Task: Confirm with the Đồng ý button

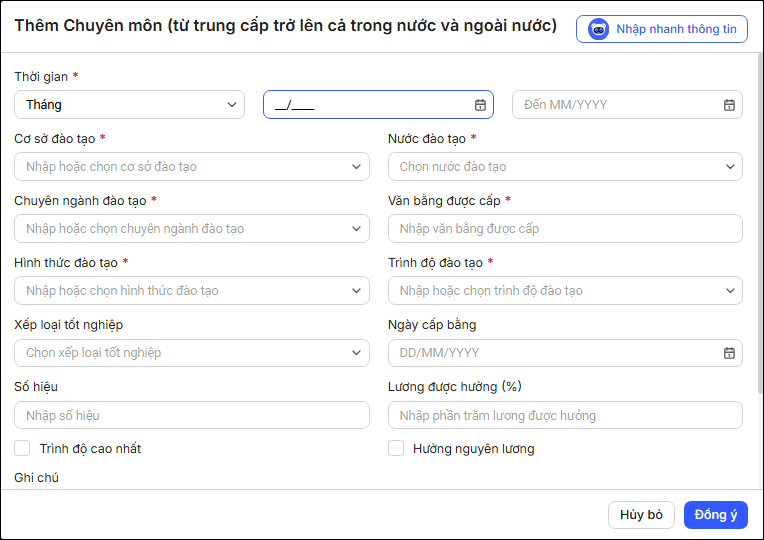Action: 716,515
